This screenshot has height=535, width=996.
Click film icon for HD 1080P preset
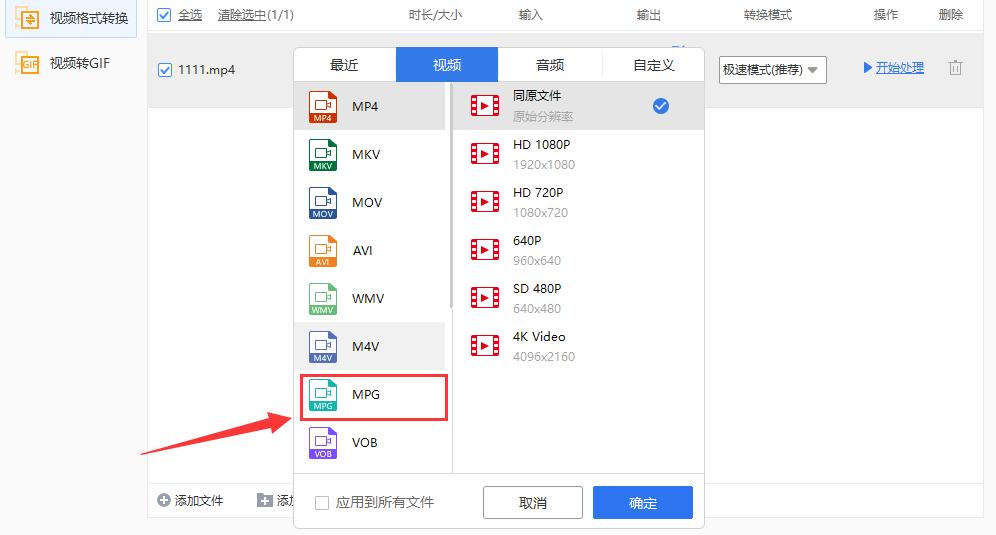(485, 154)
